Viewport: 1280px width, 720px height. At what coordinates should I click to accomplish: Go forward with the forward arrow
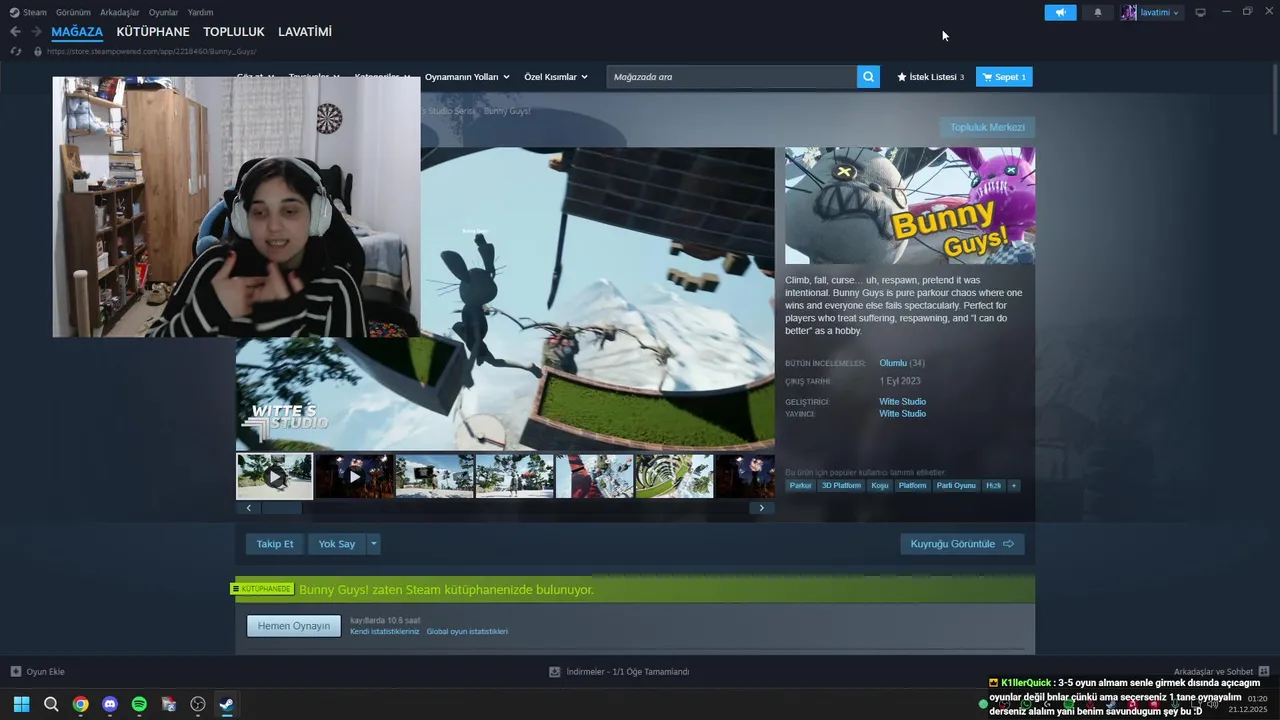point(36,32)
